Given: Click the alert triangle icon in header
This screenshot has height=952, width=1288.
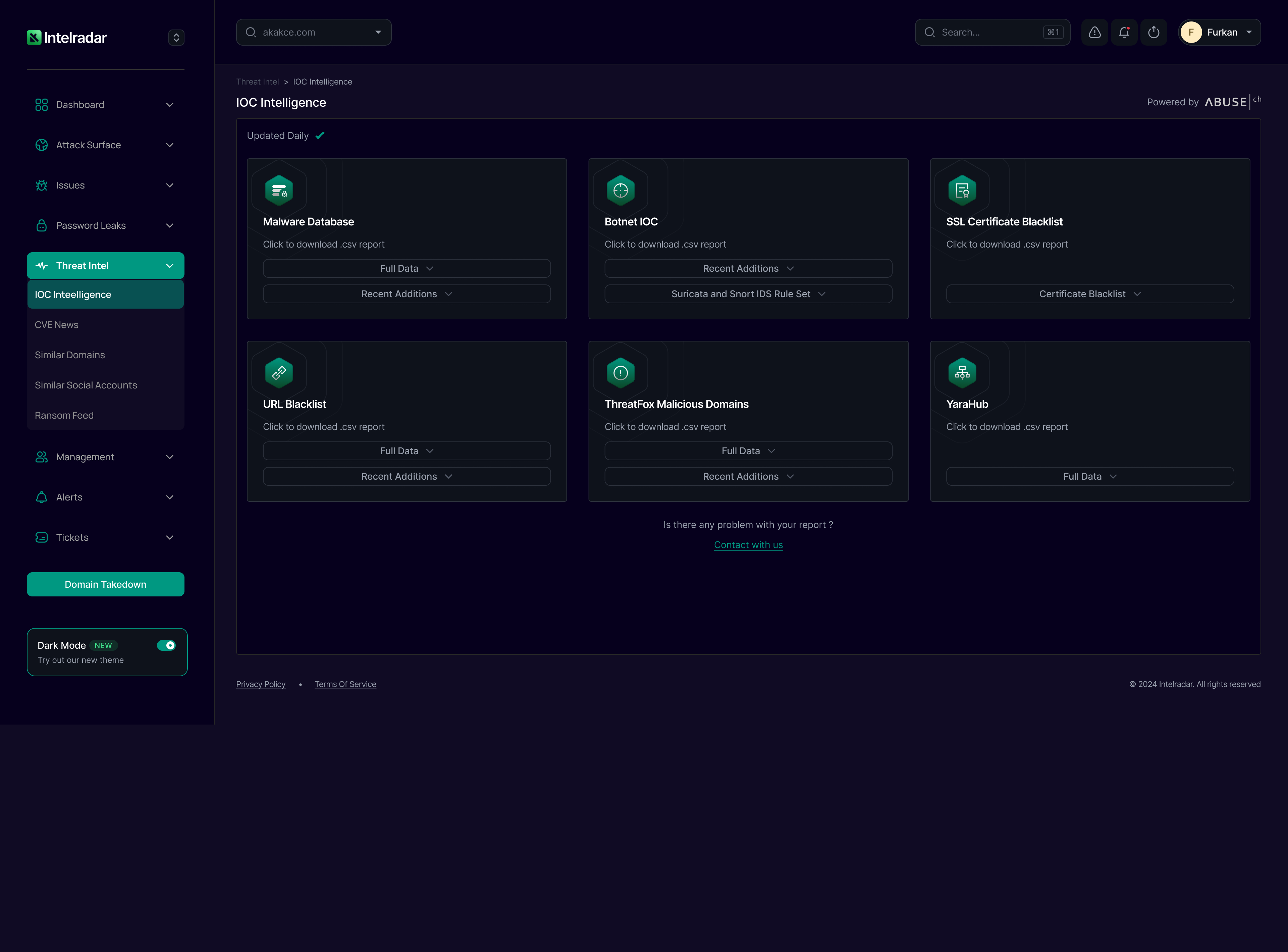Looking at the screenshot, I should coord(1094,32).
